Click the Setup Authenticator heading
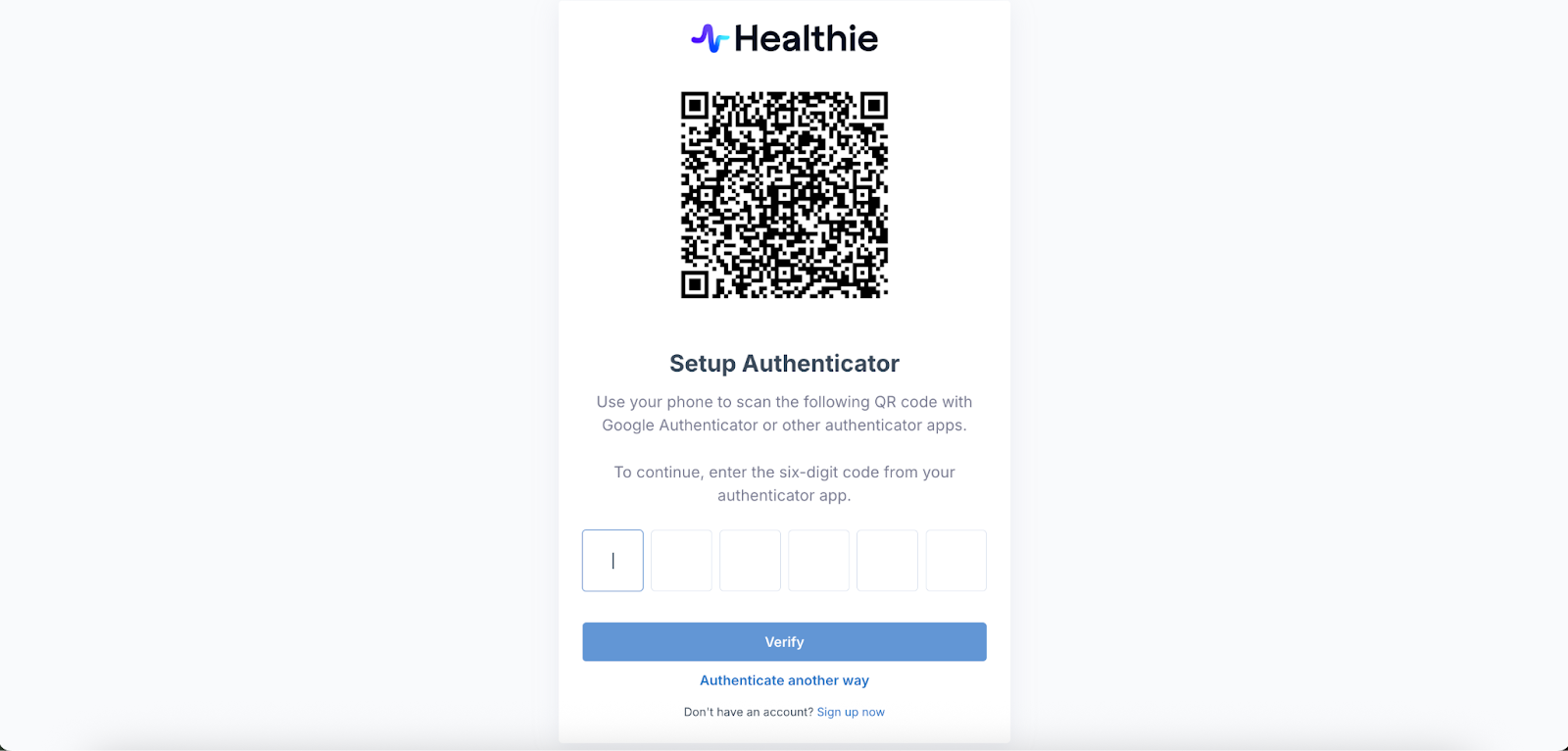This screenshot has height=751, width=1568. [784, 364]
